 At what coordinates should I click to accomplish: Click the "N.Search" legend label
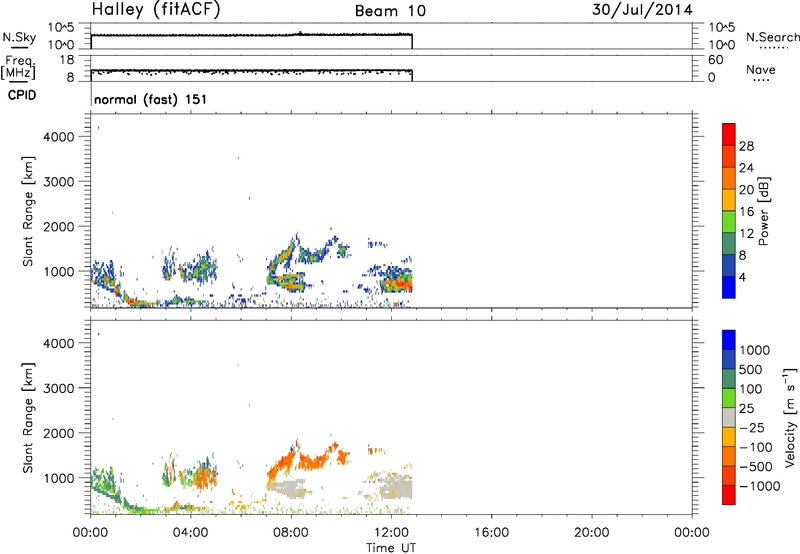[x=772, y=37]
